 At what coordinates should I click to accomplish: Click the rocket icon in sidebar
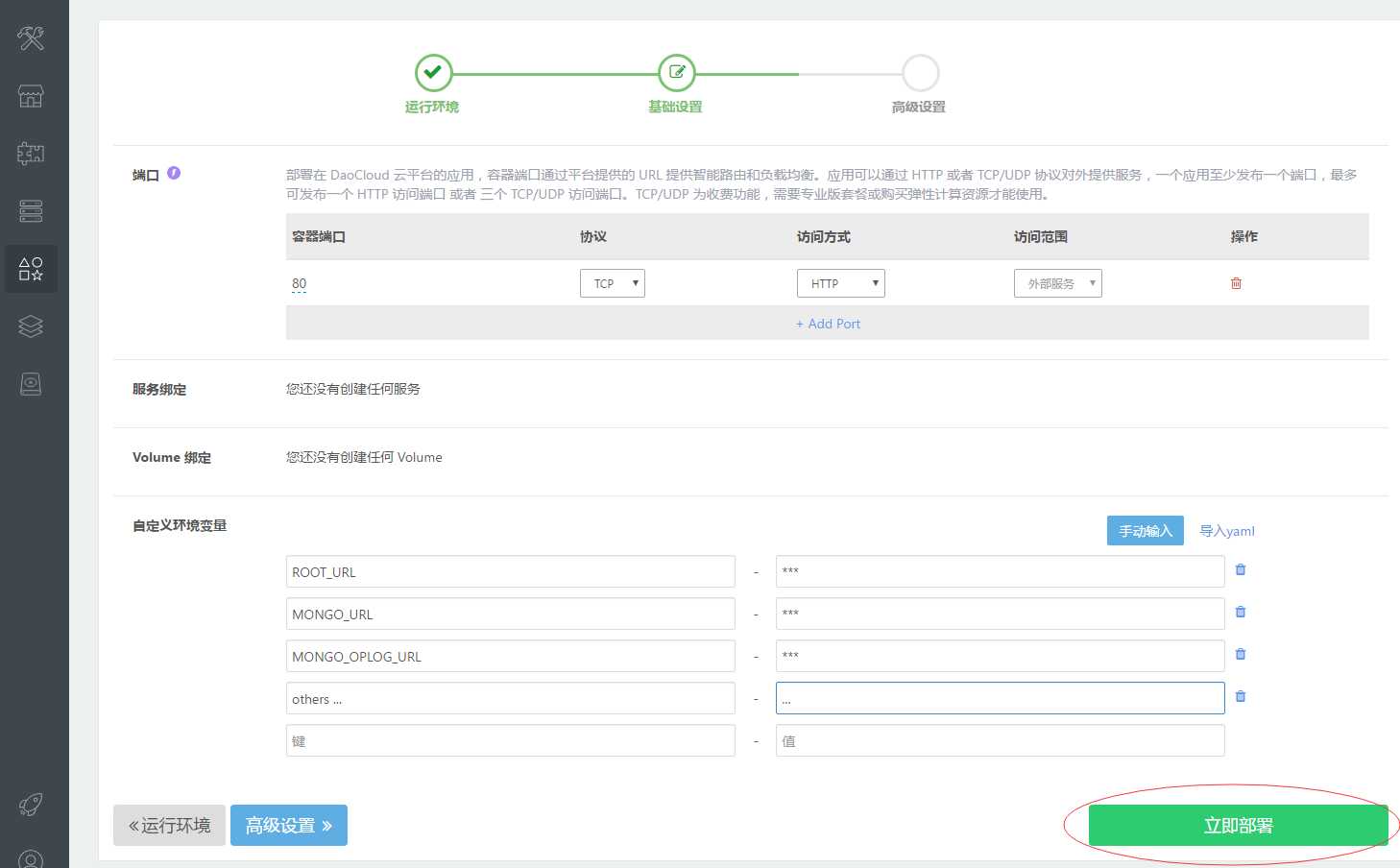31,805
